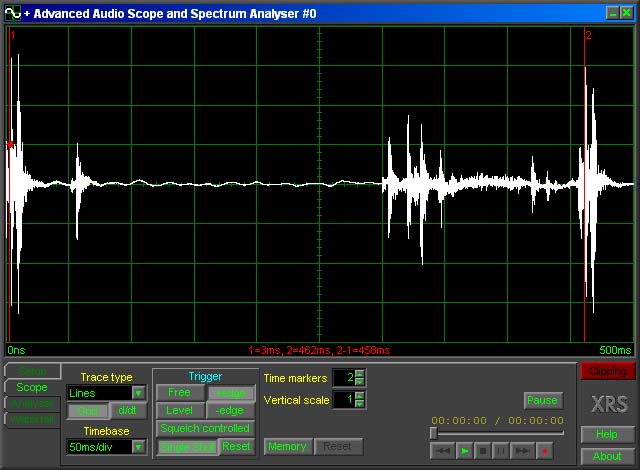Image resolution: width=640 pixels, height=470 pixels.
Task: Toggle the Grid display button
Action: 88,410
